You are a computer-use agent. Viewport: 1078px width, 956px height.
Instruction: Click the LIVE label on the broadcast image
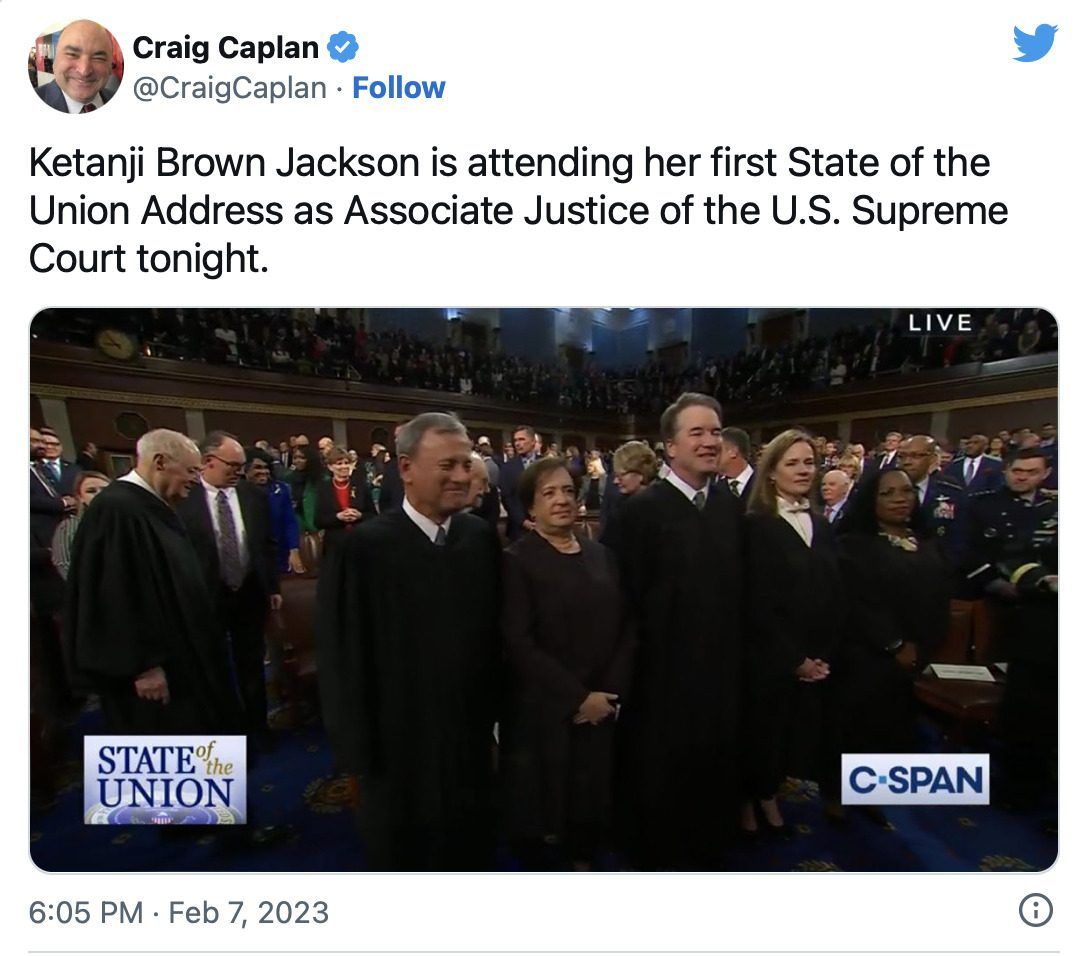tap(940, 322)
